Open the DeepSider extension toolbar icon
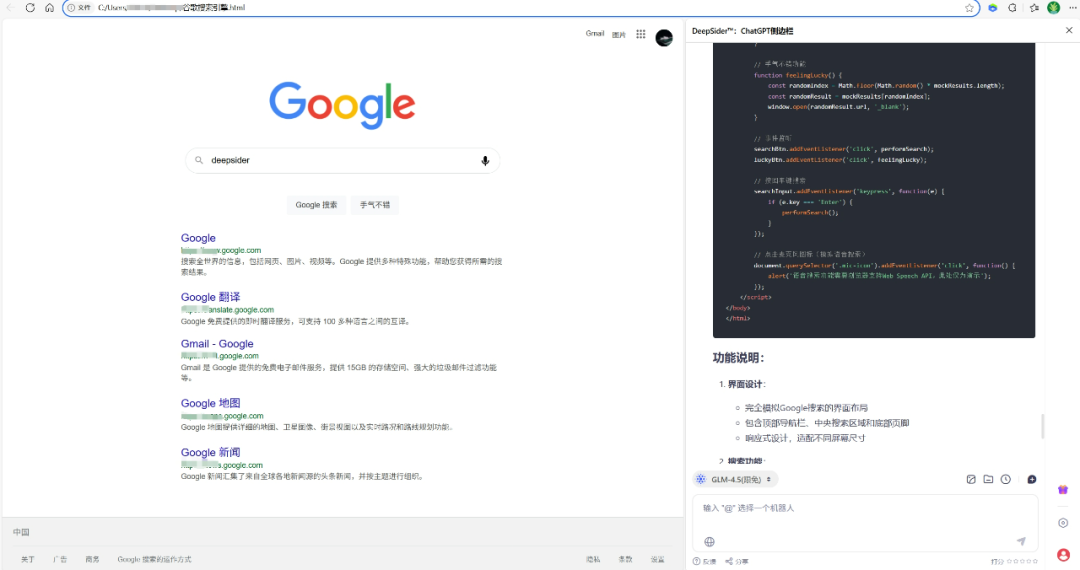The height and width of the screenshot is (570, 1080). 993,8
